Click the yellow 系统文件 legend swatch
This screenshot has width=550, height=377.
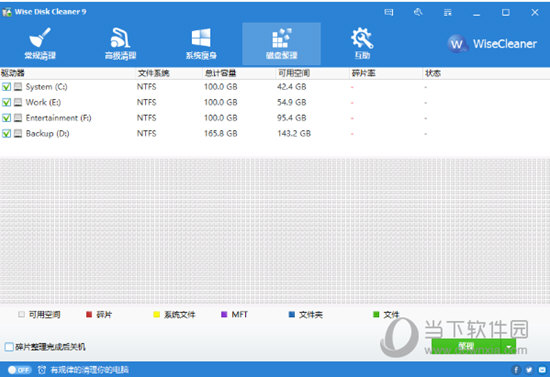(x=156, y=315)
